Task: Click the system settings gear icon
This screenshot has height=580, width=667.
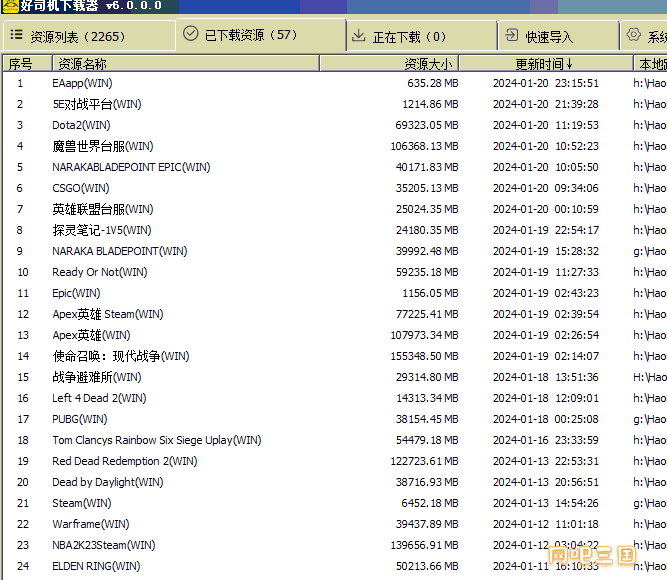Action: point(633,34)
